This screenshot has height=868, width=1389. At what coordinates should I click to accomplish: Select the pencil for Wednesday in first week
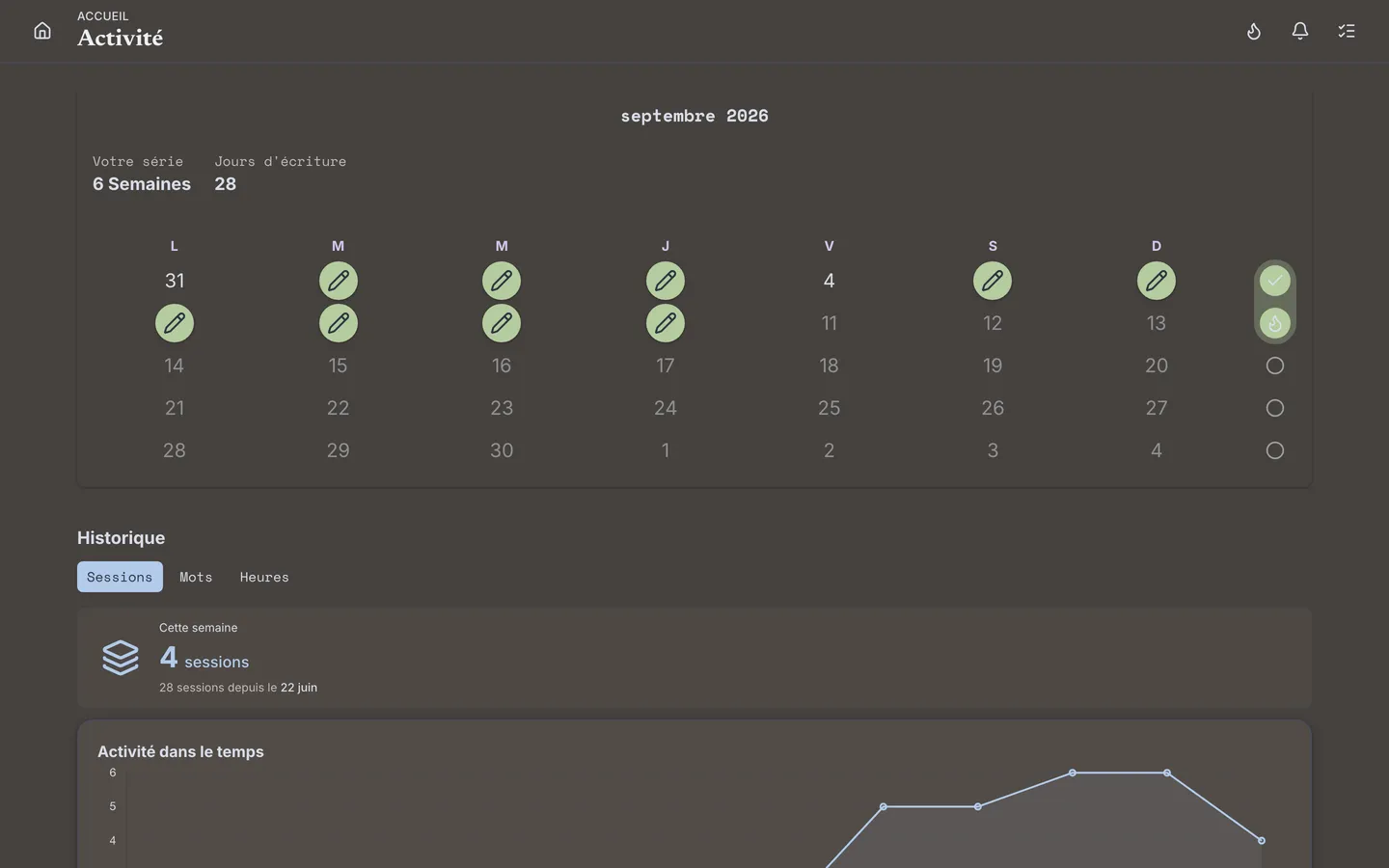502,281
